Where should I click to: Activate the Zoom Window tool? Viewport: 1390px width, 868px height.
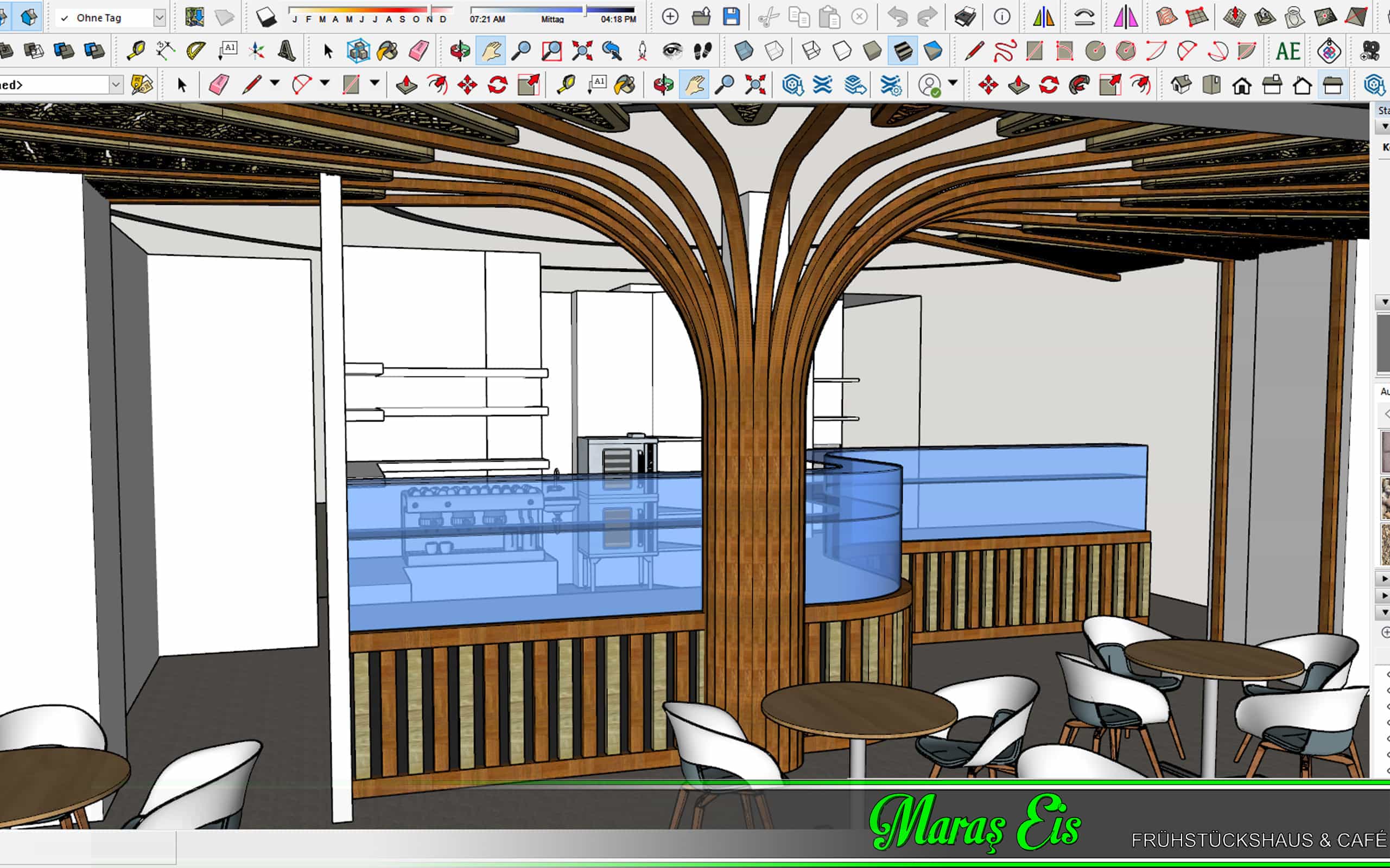[551, 51]
